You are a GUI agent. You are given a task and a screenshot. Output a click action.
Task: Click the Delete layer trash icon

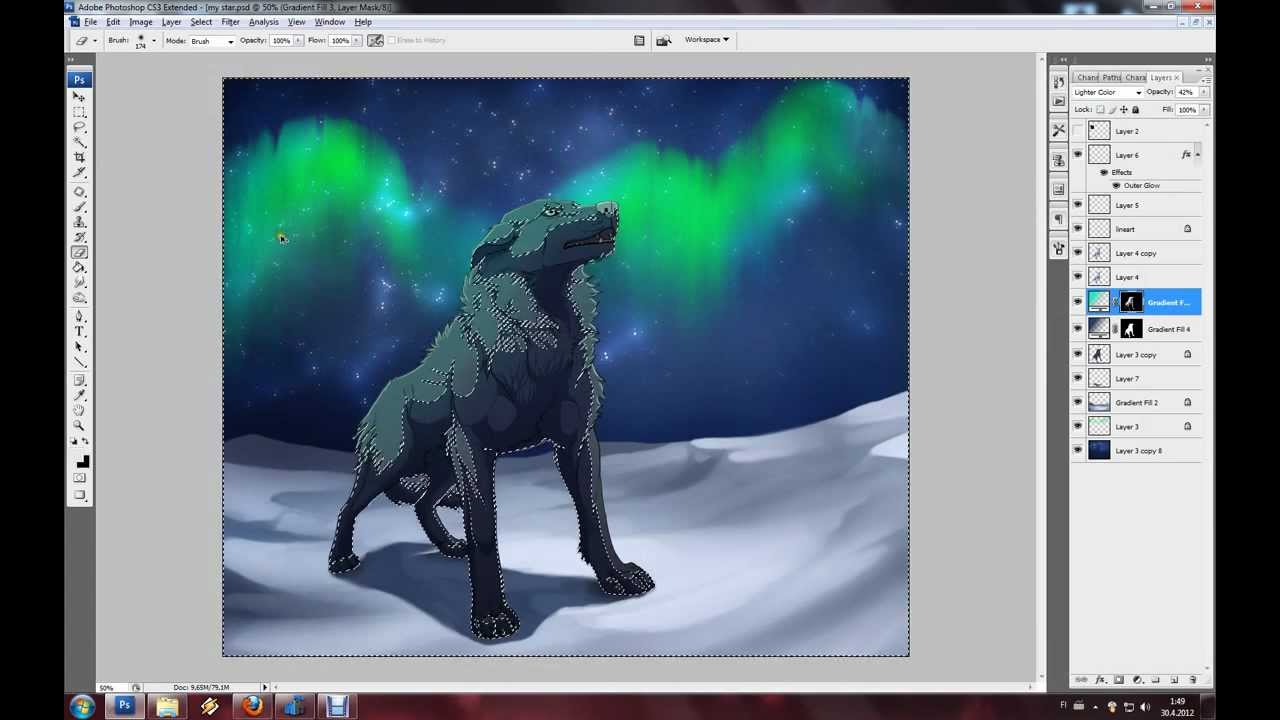click(x=1192, y=680)
